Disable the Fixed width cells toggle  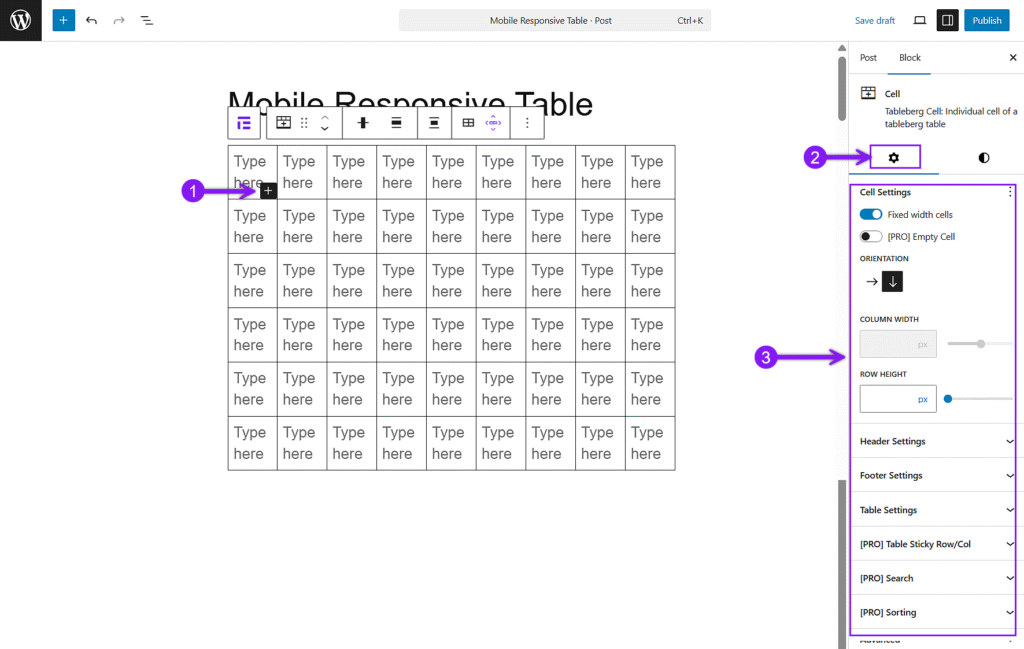tap(871, 214)
